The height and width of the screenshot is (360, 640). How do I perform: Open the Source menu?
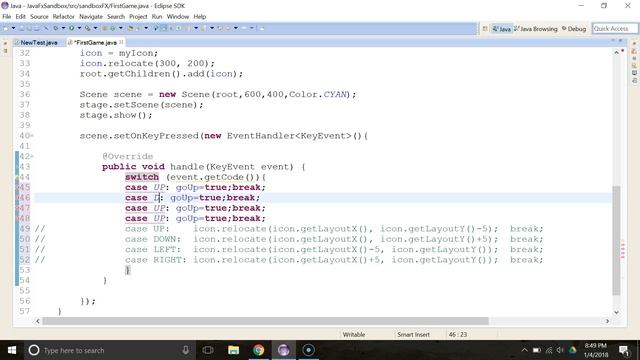(39, 17)
